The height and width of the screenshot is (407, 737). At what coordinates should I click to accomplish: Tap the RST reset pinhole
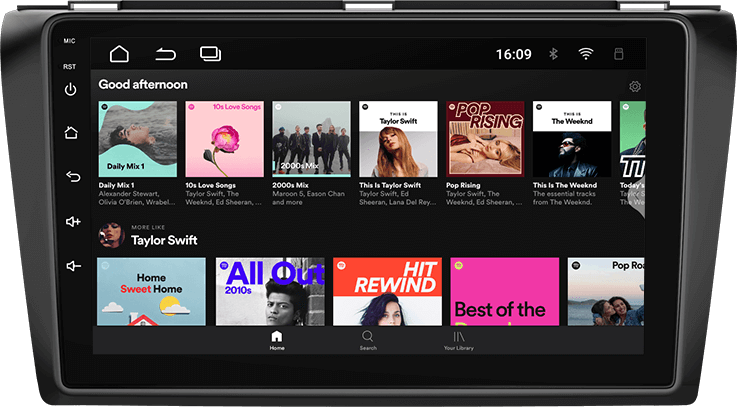70,67
